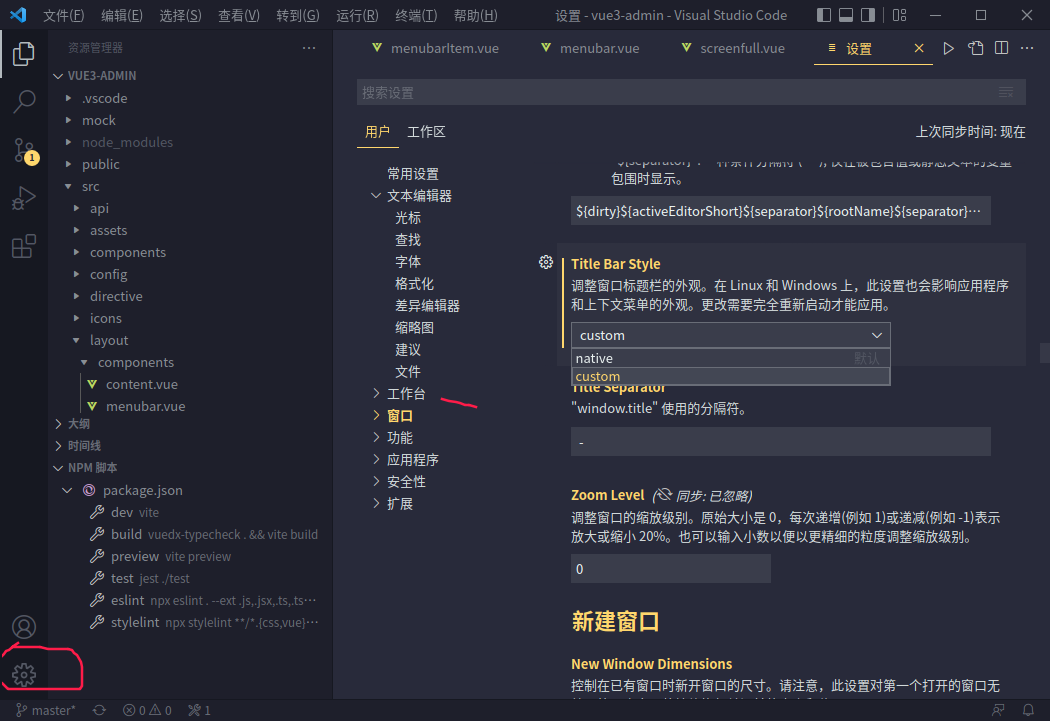Split the editor to the right

(x=1001, y=48)
